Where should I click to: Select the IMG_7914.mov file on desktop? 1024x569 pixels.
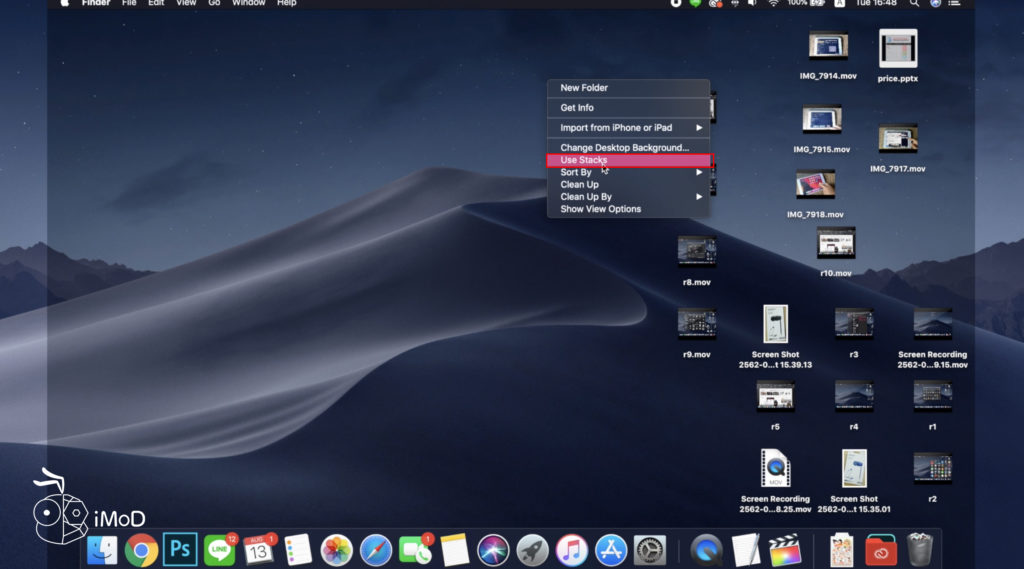pos(828,47)
